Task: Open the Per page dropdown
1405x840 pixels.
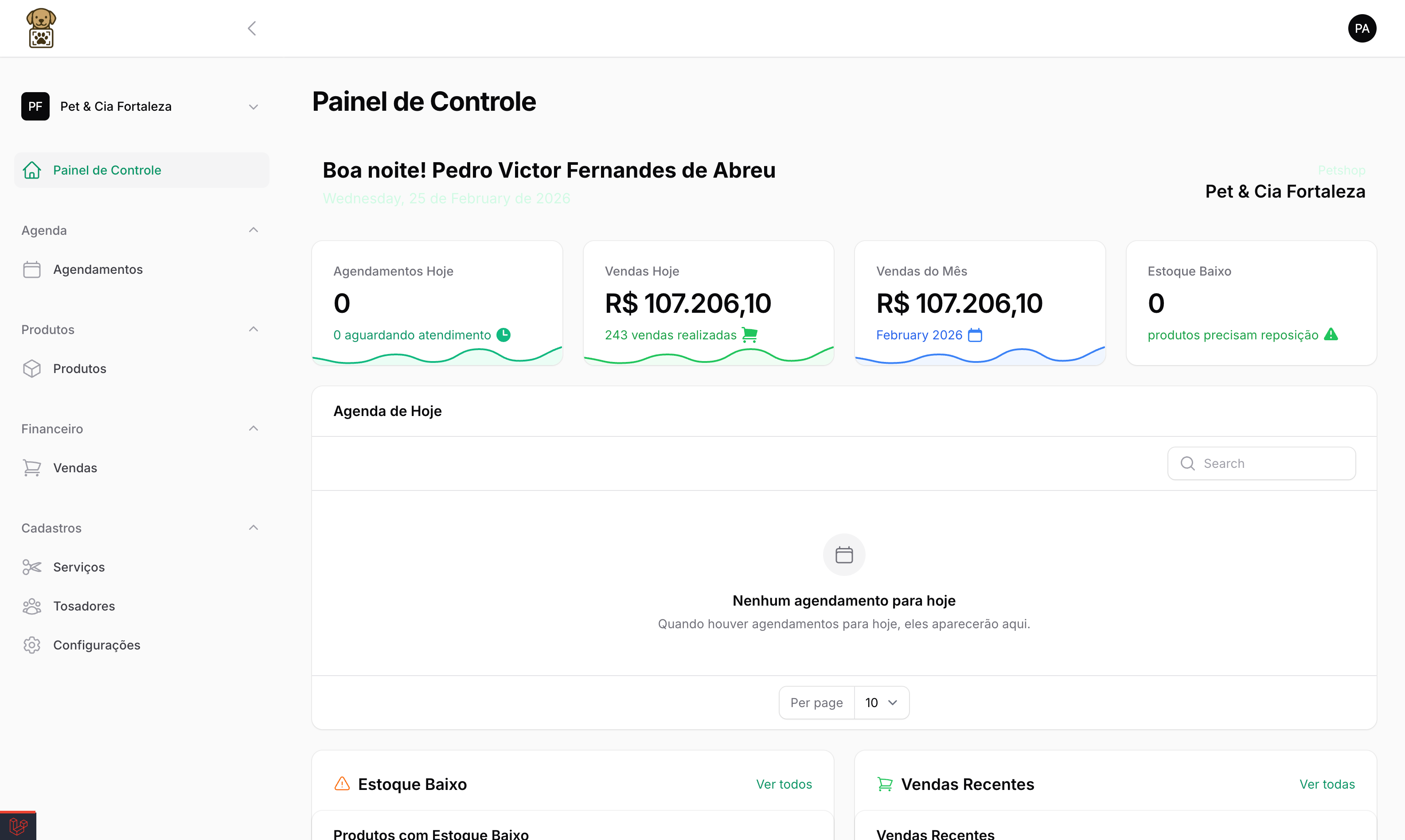Action: [881, 703]
